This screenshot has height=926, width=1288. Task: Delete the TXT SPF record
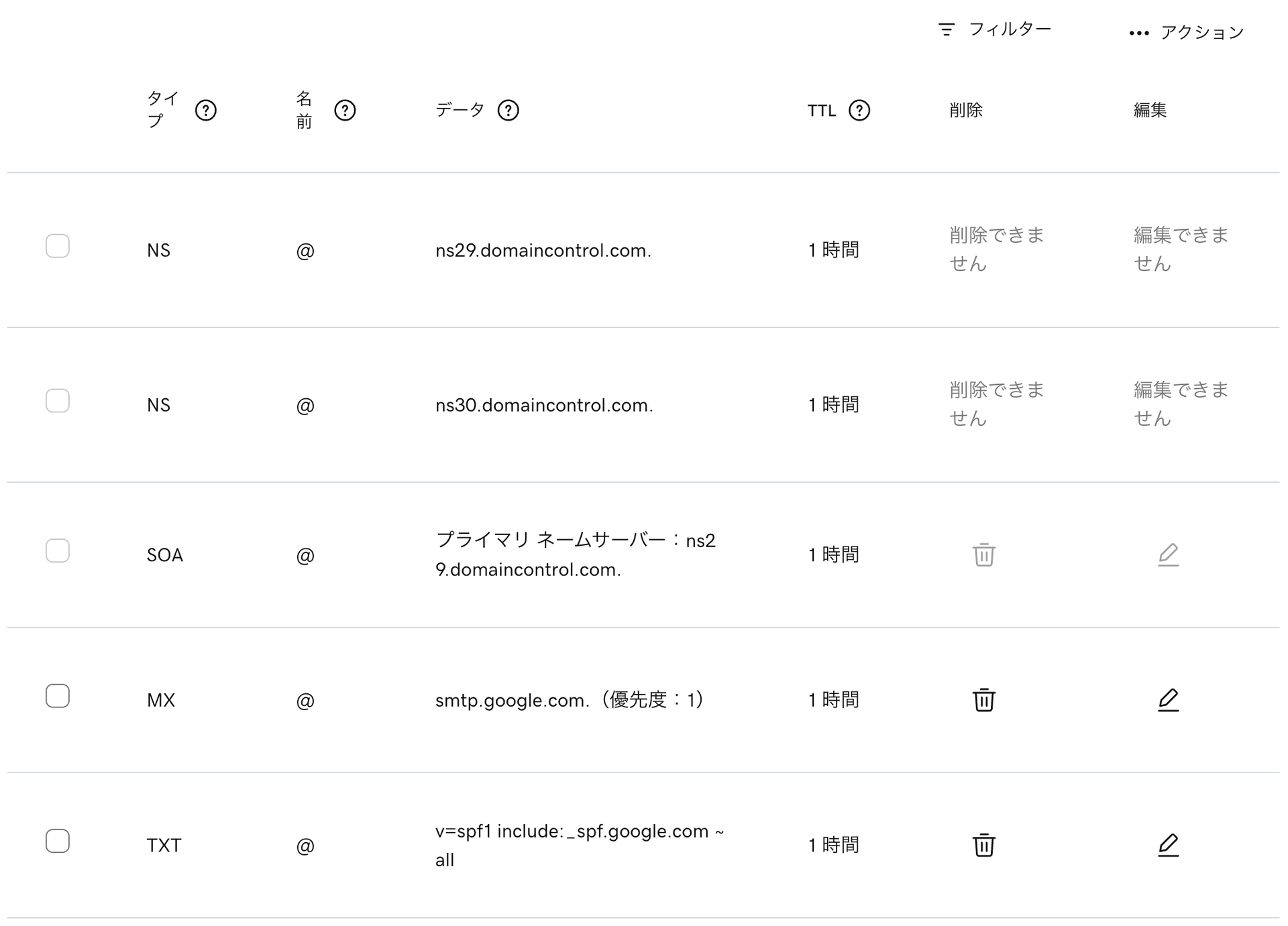point(983,844)
